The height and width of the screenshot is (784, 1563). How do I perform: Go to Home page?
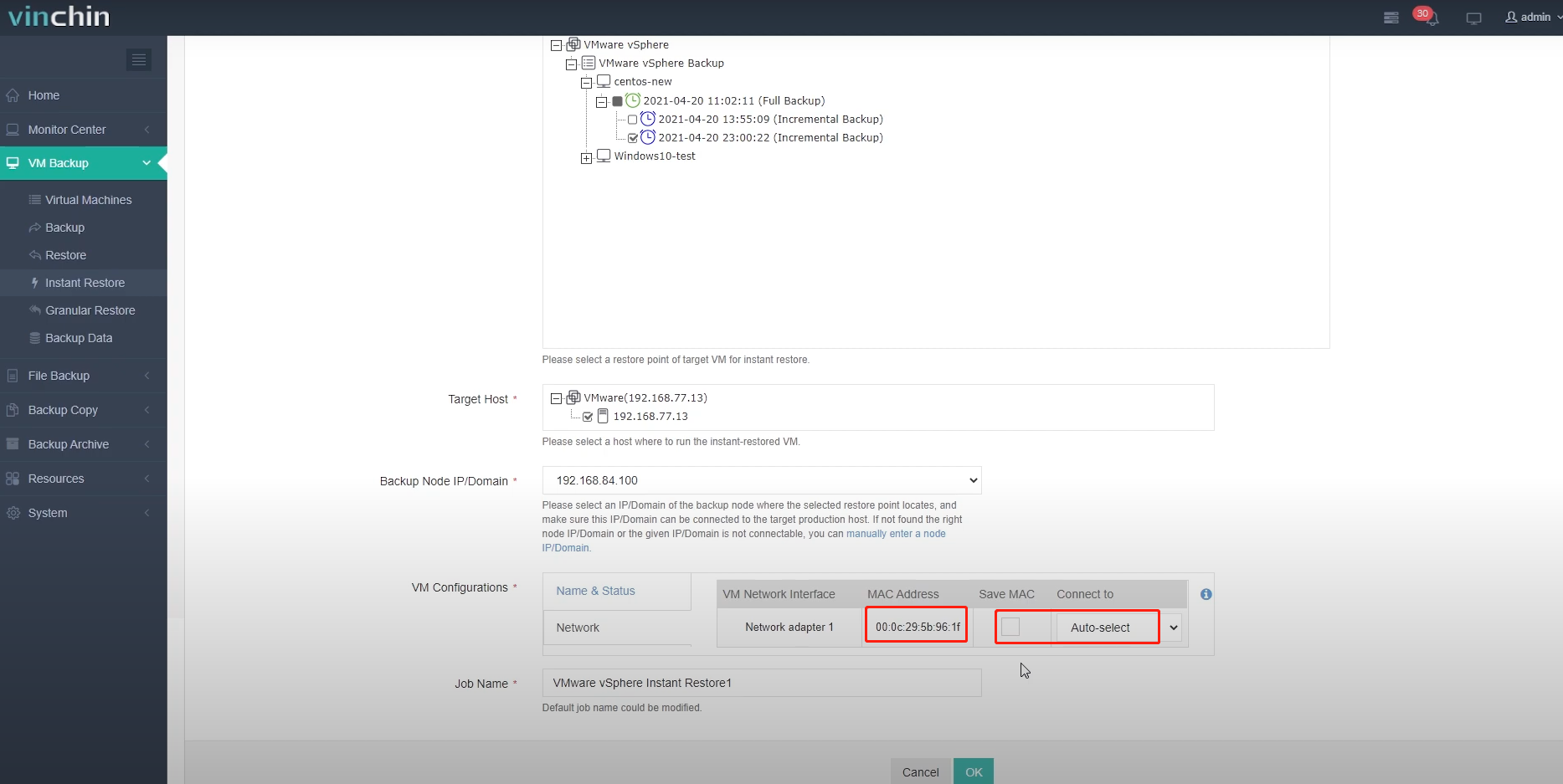coord(84,95)
